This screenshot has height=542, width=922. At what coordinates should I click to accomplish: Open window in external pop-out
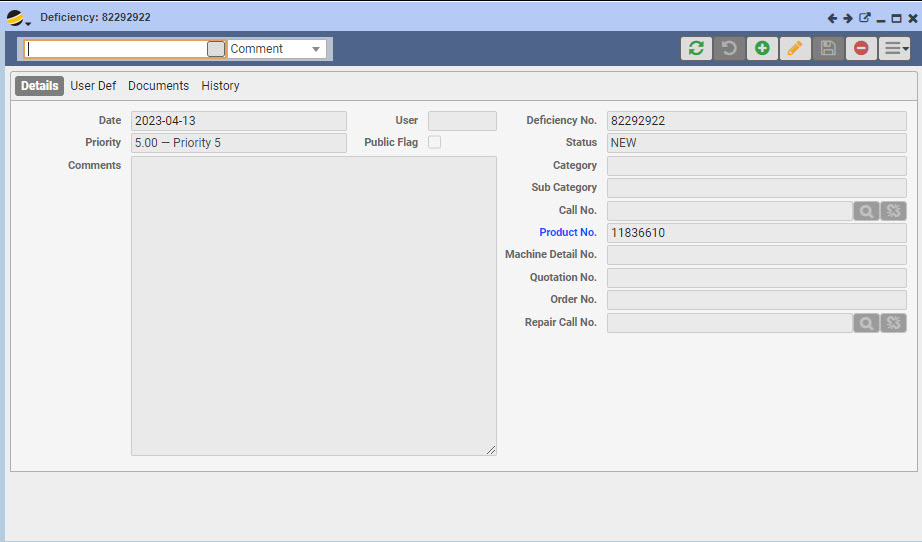point(865,18)
